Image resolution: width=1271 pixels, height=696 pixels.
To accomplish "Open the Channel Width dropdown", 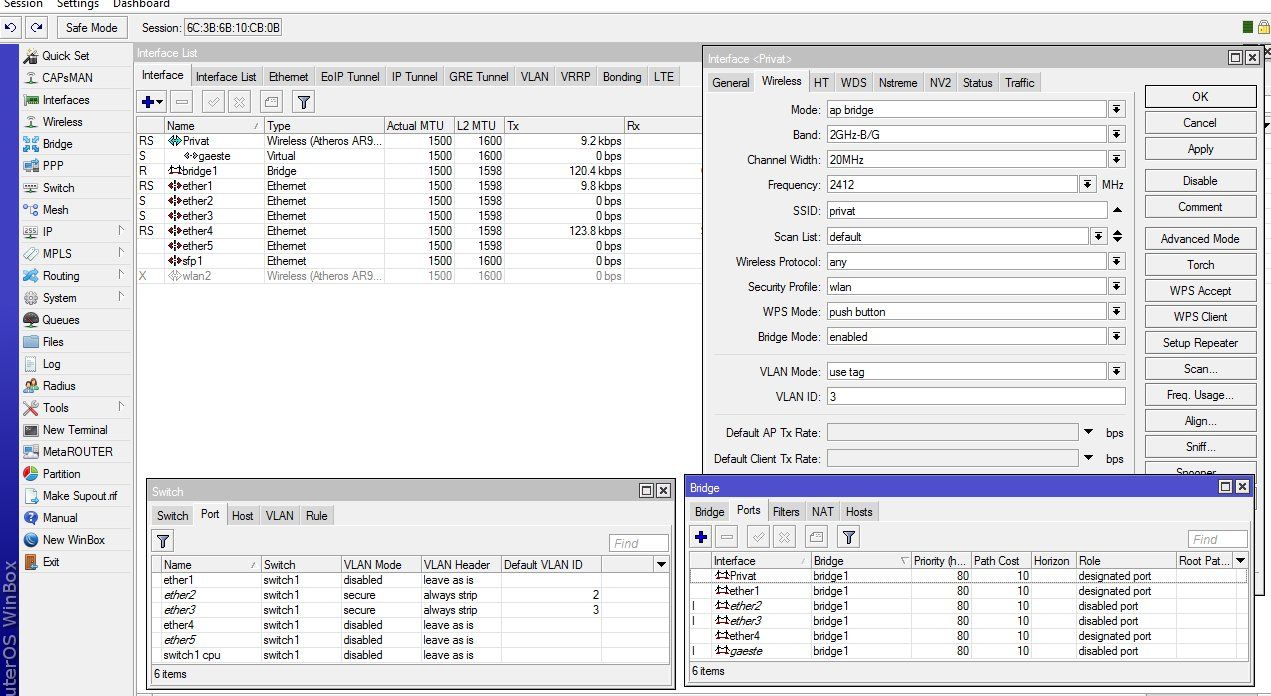I will coord(1117,160).
